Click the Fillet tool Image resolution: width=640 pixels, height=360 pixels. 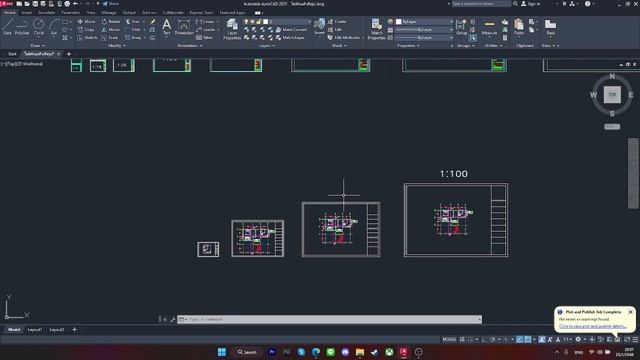(133, 30)
